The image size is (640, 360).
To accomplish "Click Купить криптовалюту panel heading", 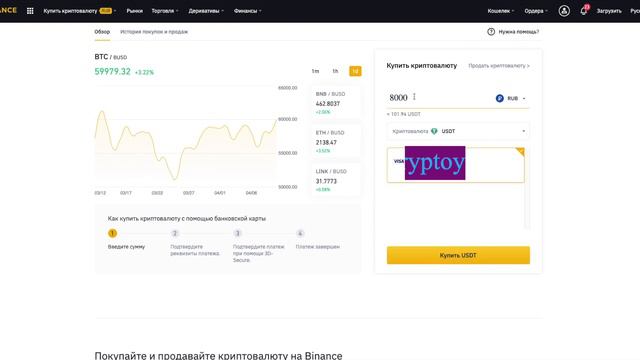I will click(422, 65).
